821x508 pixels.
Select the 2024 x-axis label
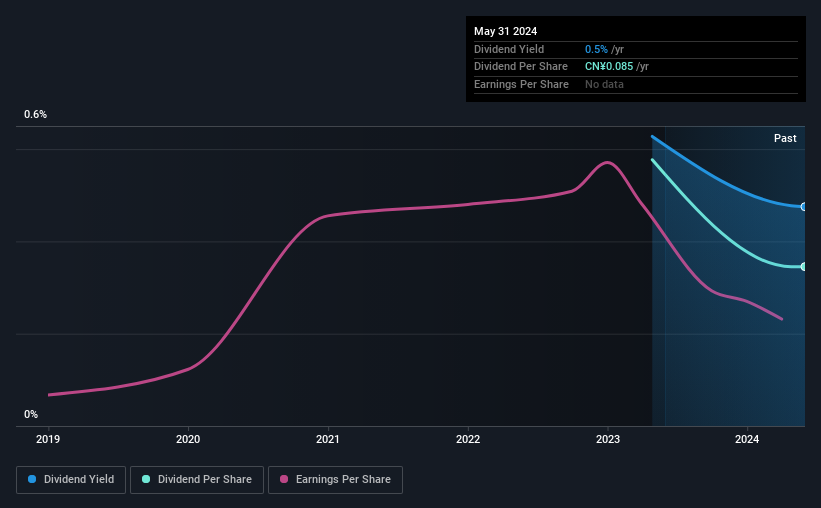(747, 439)
